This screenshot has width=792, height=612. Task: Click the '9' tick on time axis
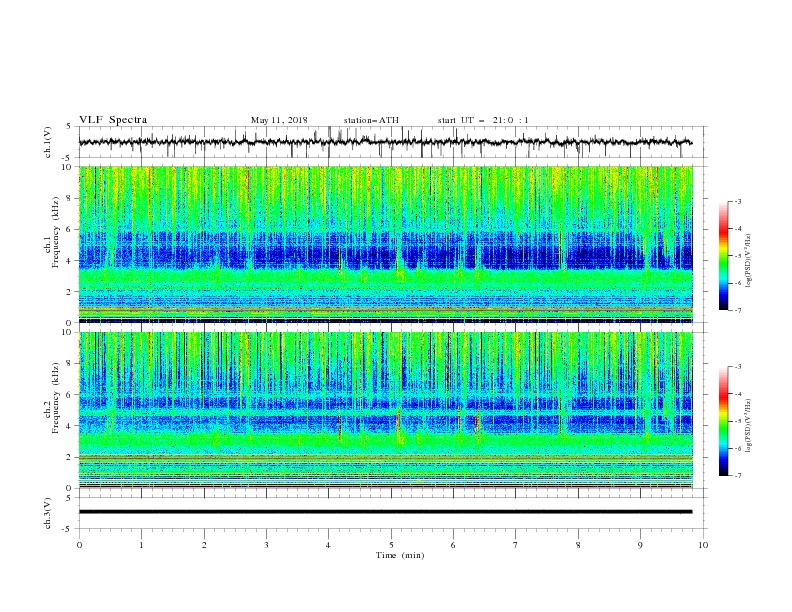click(x=640, y=545)
